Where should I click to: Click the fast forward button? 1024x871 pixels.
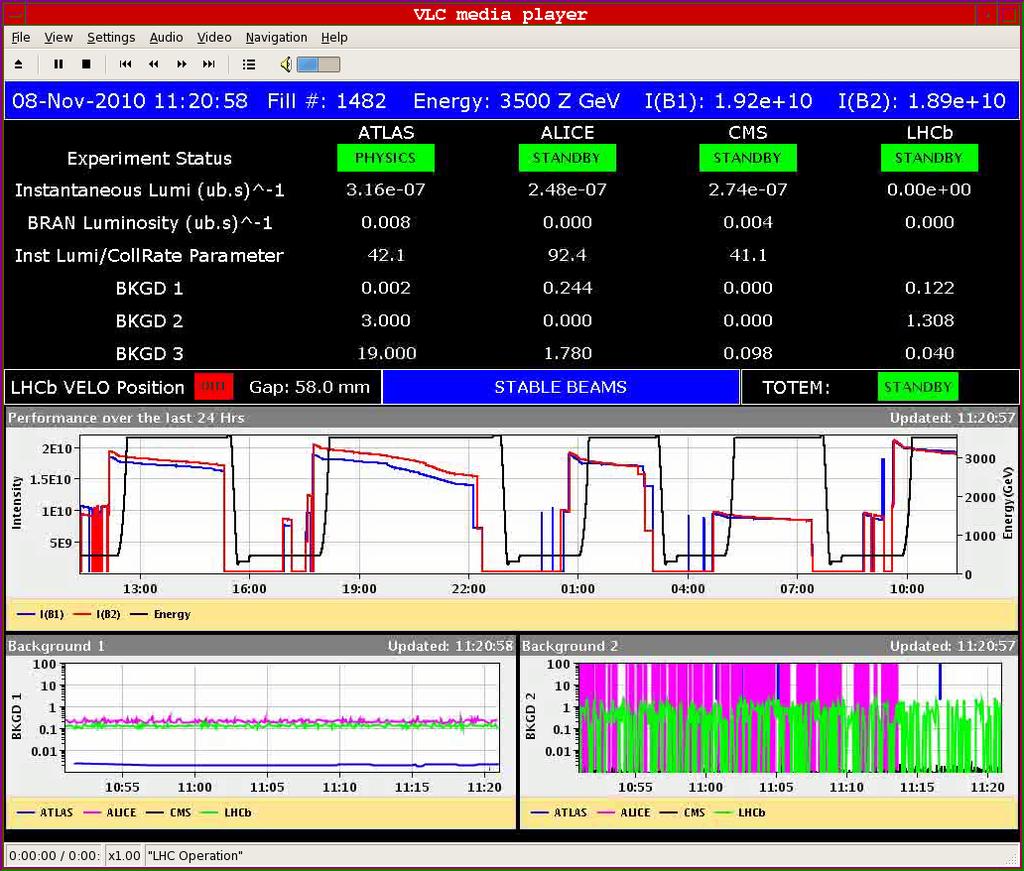coord(182,64)
